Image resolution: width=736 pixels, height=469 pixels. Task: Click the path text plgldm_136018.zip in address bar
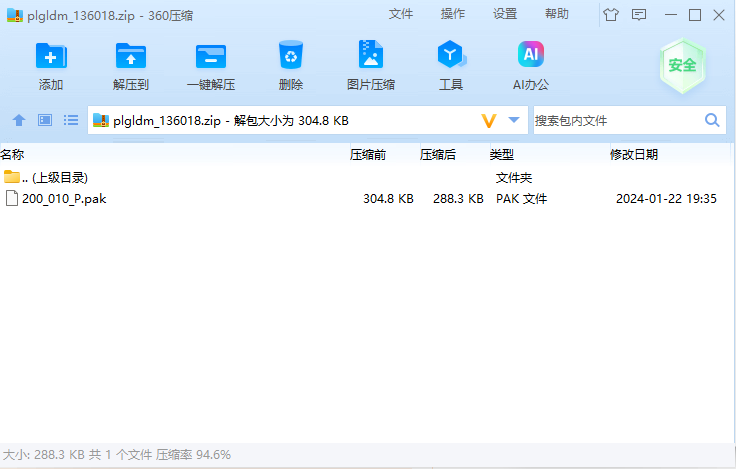click(167, 121)
